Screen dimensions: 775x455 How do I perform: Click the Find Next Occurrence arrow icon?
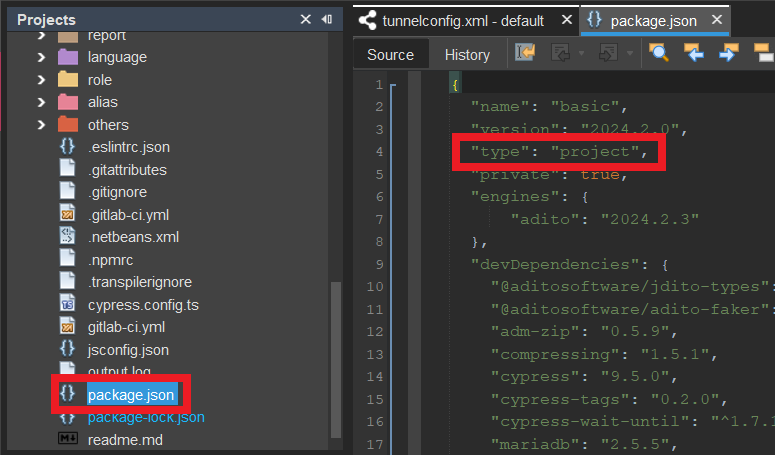coord(729,52)
